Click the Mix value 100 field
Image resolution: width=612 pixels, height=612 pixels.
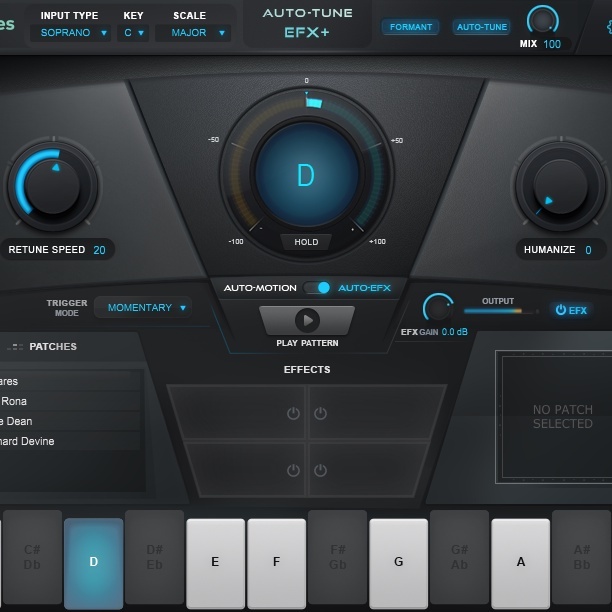(x=552, y=44)
